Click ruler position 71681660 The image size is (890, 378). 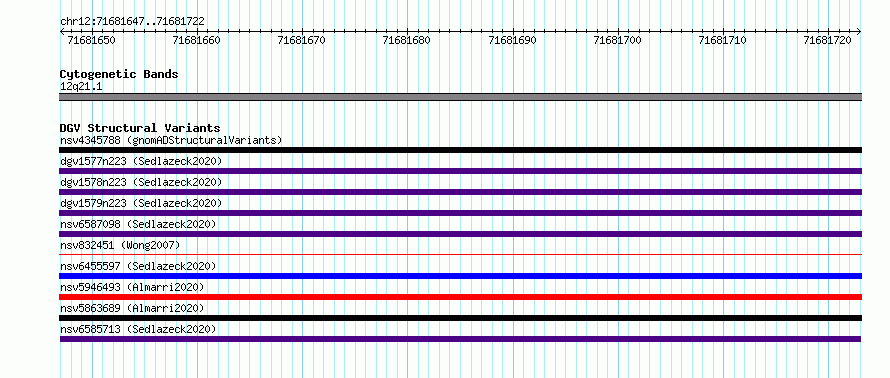point(196,40)
